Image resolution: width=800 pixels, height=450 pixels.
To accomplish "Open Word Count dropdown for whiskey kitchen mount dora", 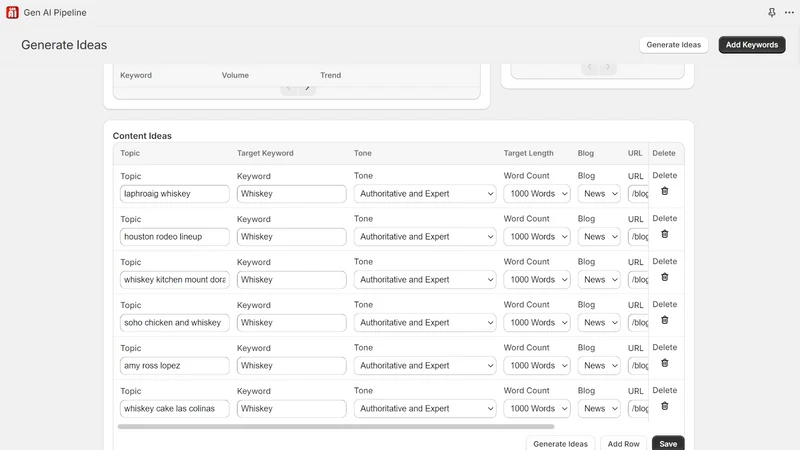I will click(x=537, y=280).
